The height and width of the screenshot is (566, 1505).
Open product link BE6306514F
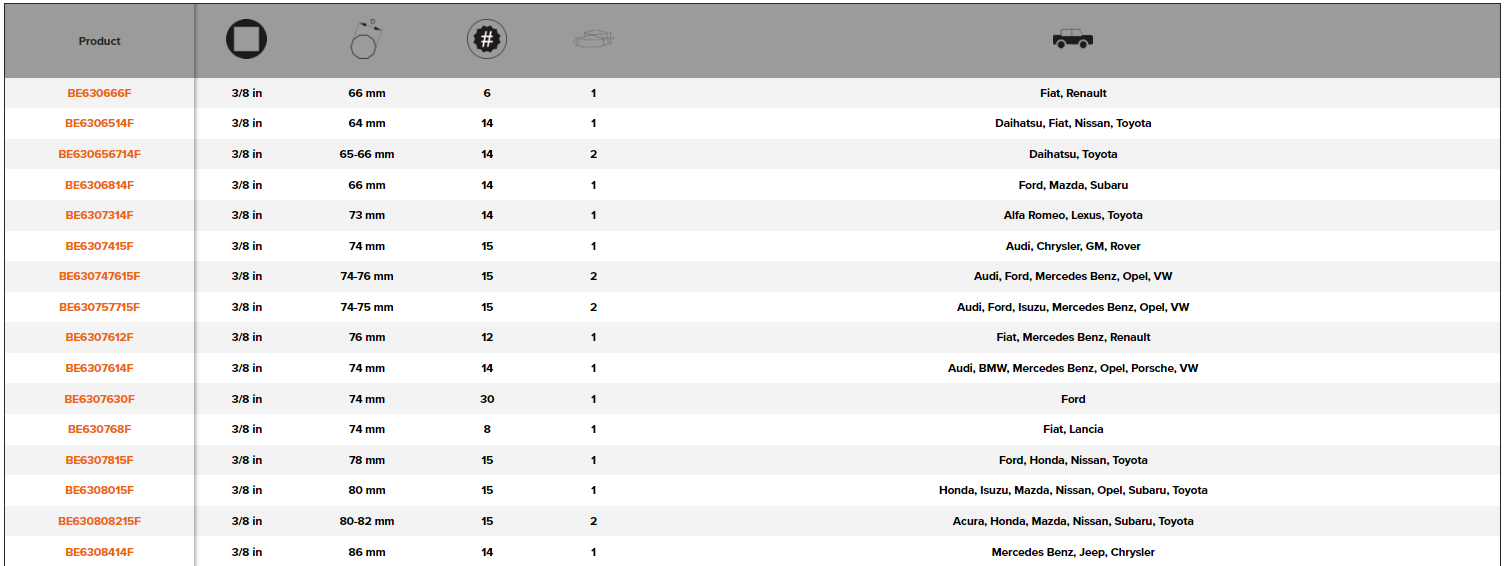(99, 123)
